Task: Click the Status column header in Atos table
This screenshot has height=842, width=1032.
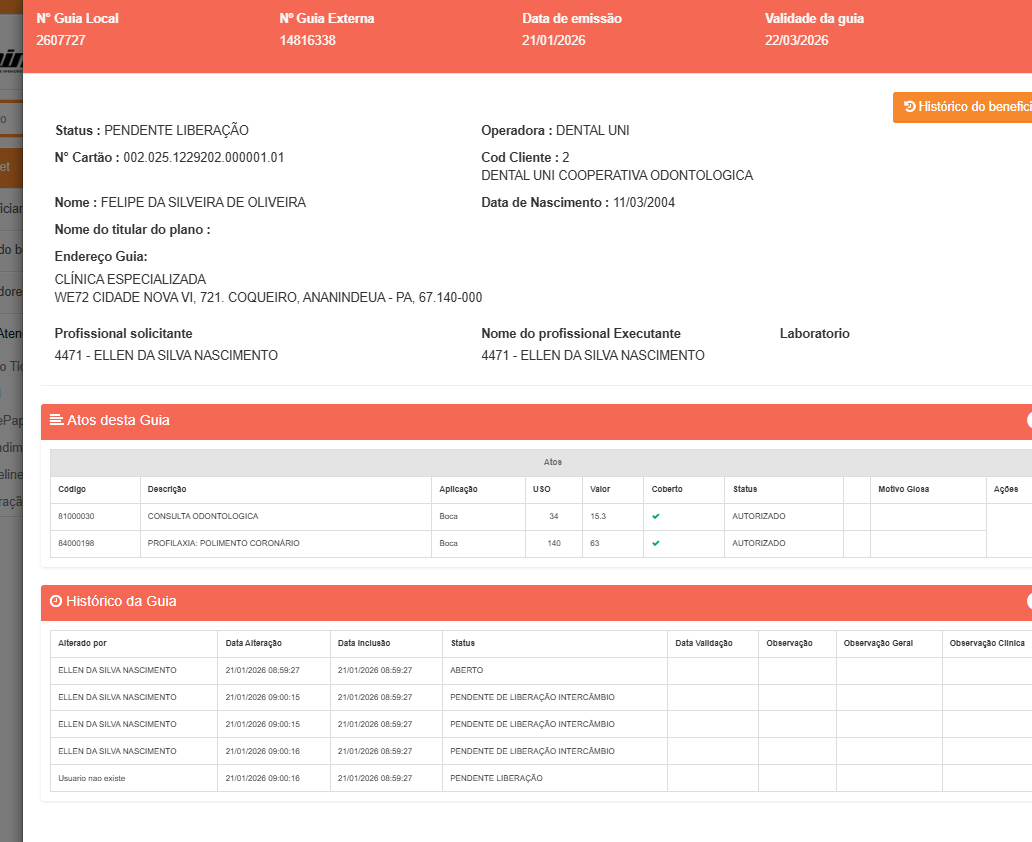Action: click(745, 489)
